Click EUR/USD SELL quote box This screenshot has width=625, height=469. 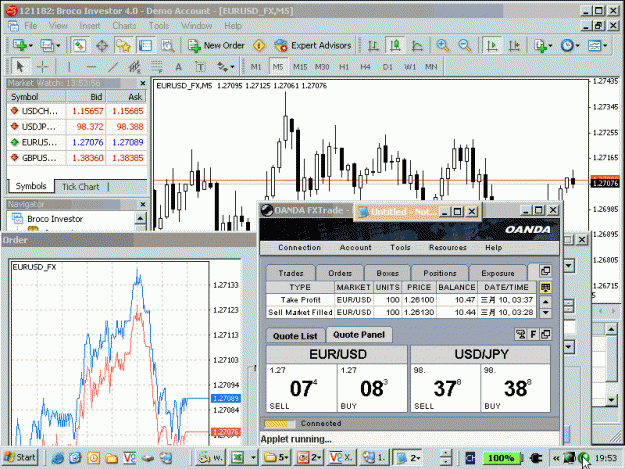point(301,388)
